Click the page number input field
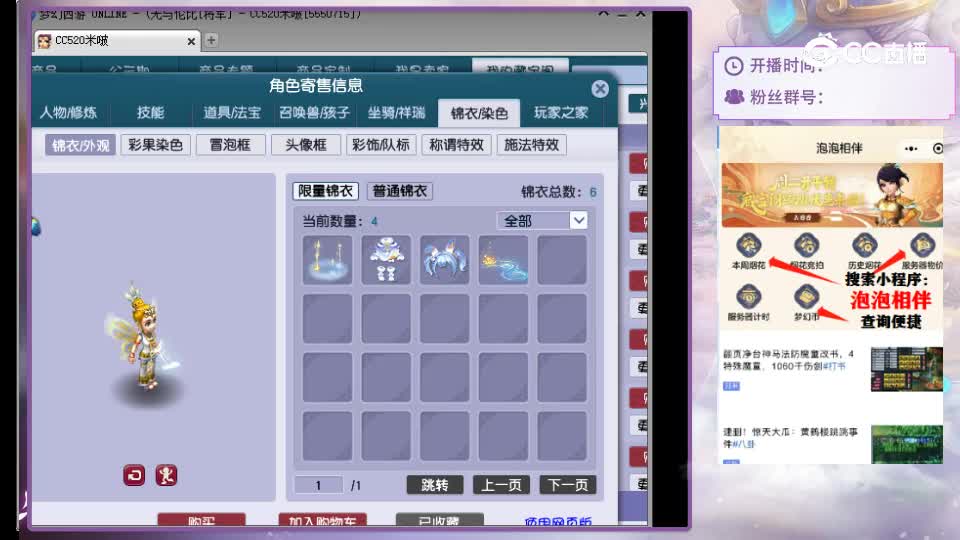 point(318,485)
